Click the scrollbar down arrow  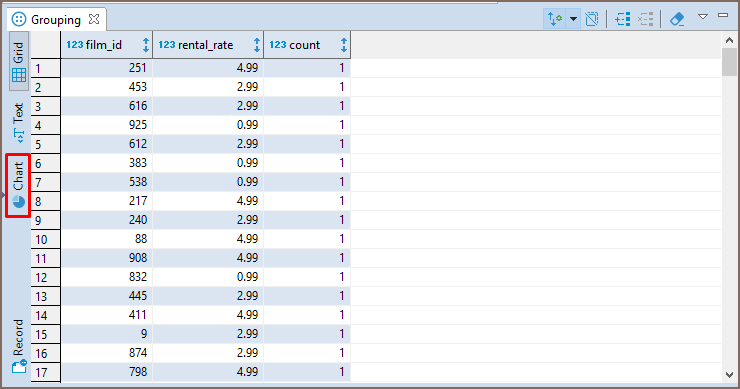pyautogui.click(x=729, y=375)
